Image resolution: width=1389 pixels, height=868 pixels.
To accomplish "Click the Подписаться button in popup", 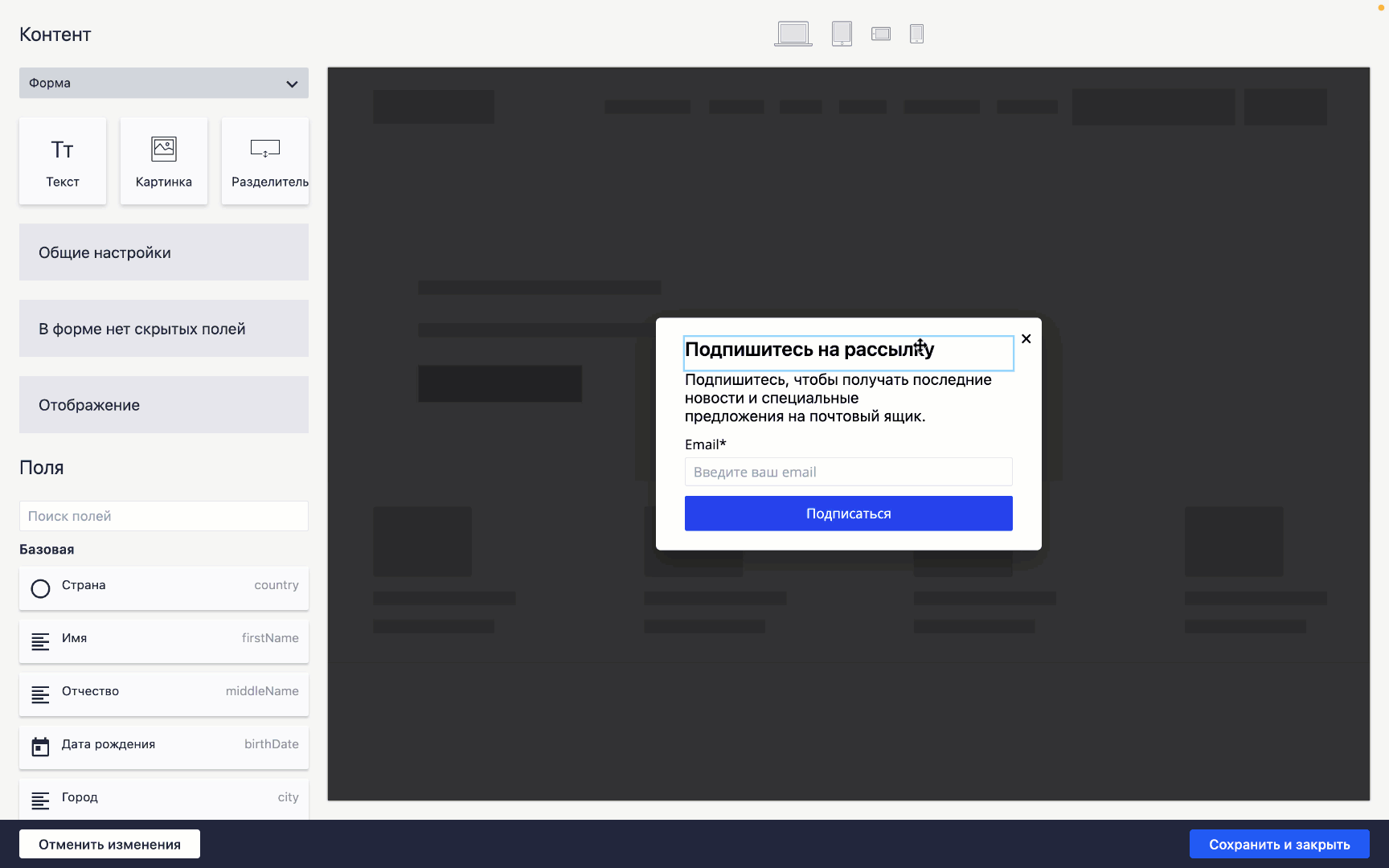I will coord(848,514).
